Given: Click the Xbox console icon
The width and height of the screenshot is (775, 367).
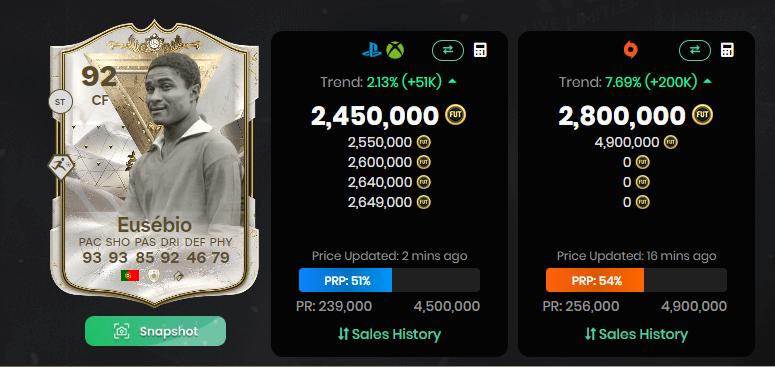Looking at the screenshot, I should click(395, 50).
